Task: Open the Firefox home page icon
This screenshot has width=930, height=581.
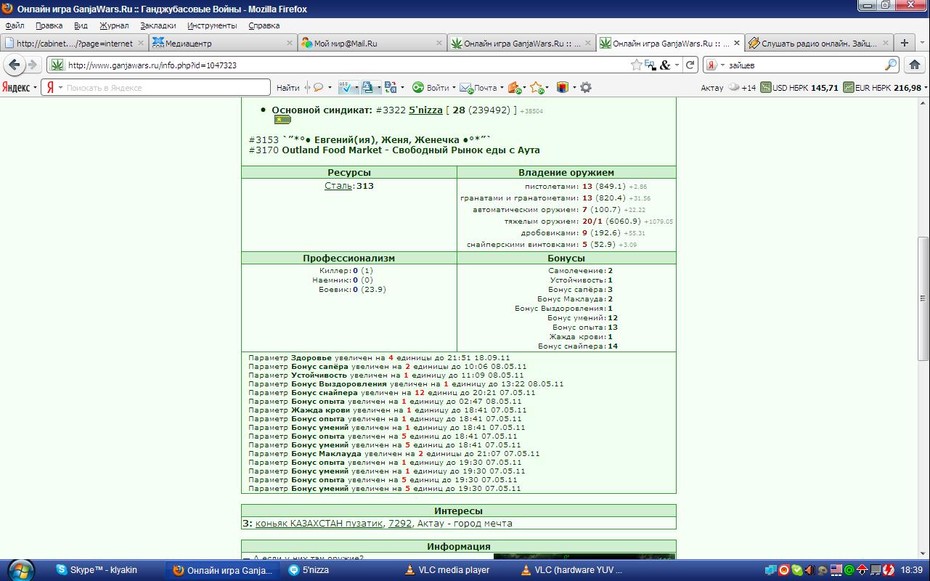Action: click(914, 65)
